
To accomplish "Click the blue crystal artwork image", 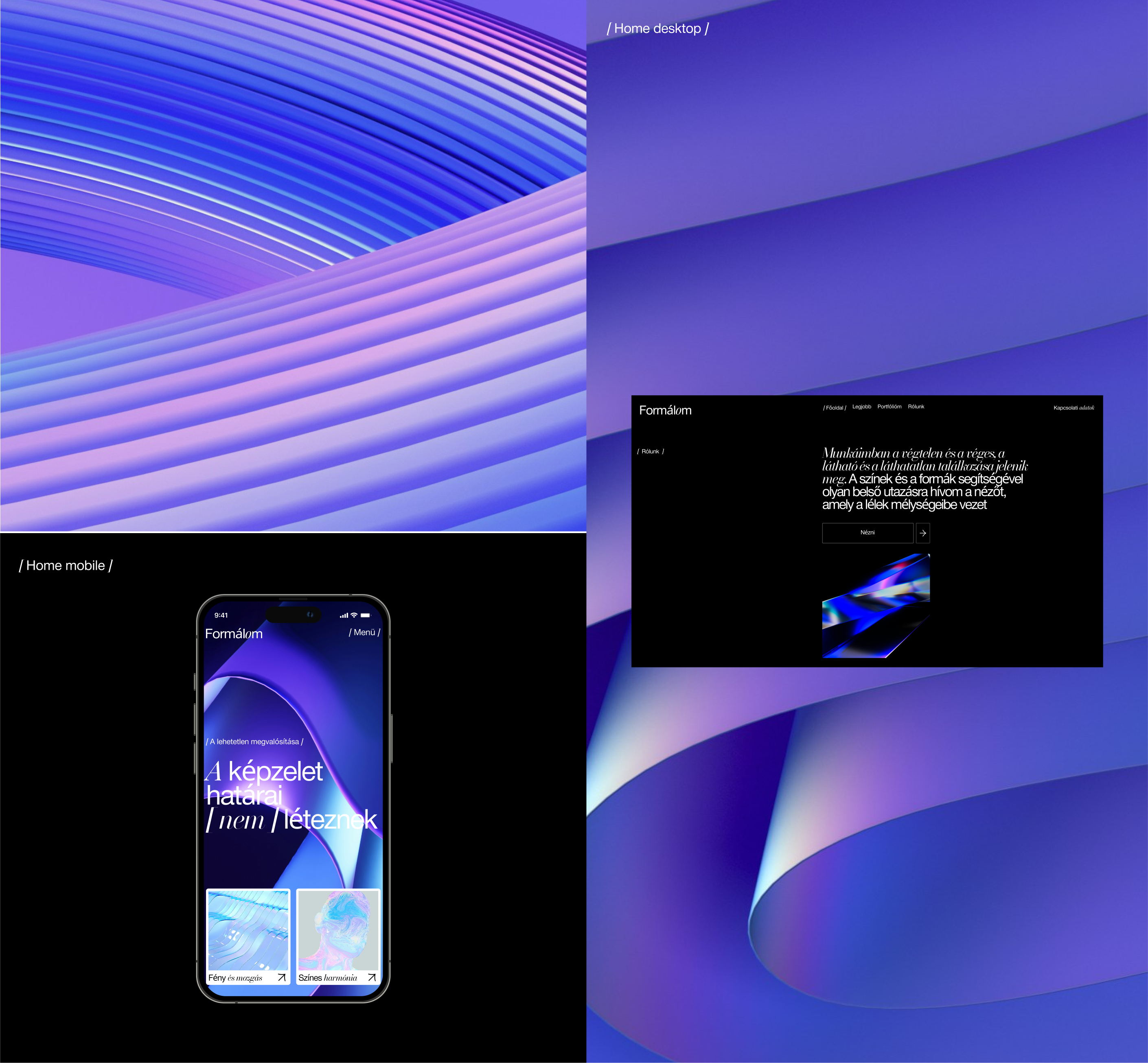I will [876, 605].
